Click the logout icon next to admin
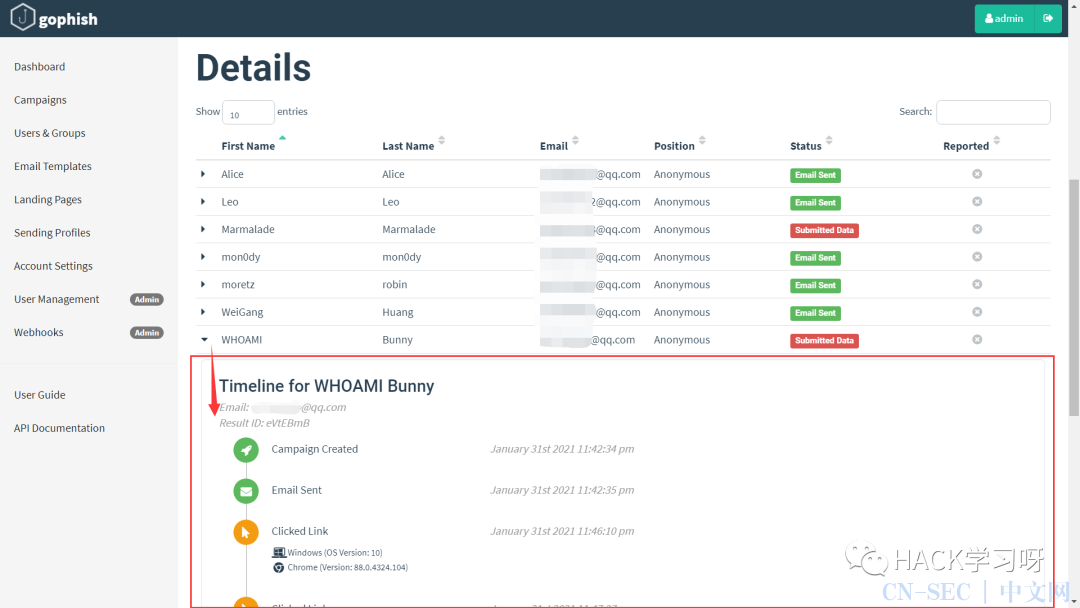 click(1048, 19)
